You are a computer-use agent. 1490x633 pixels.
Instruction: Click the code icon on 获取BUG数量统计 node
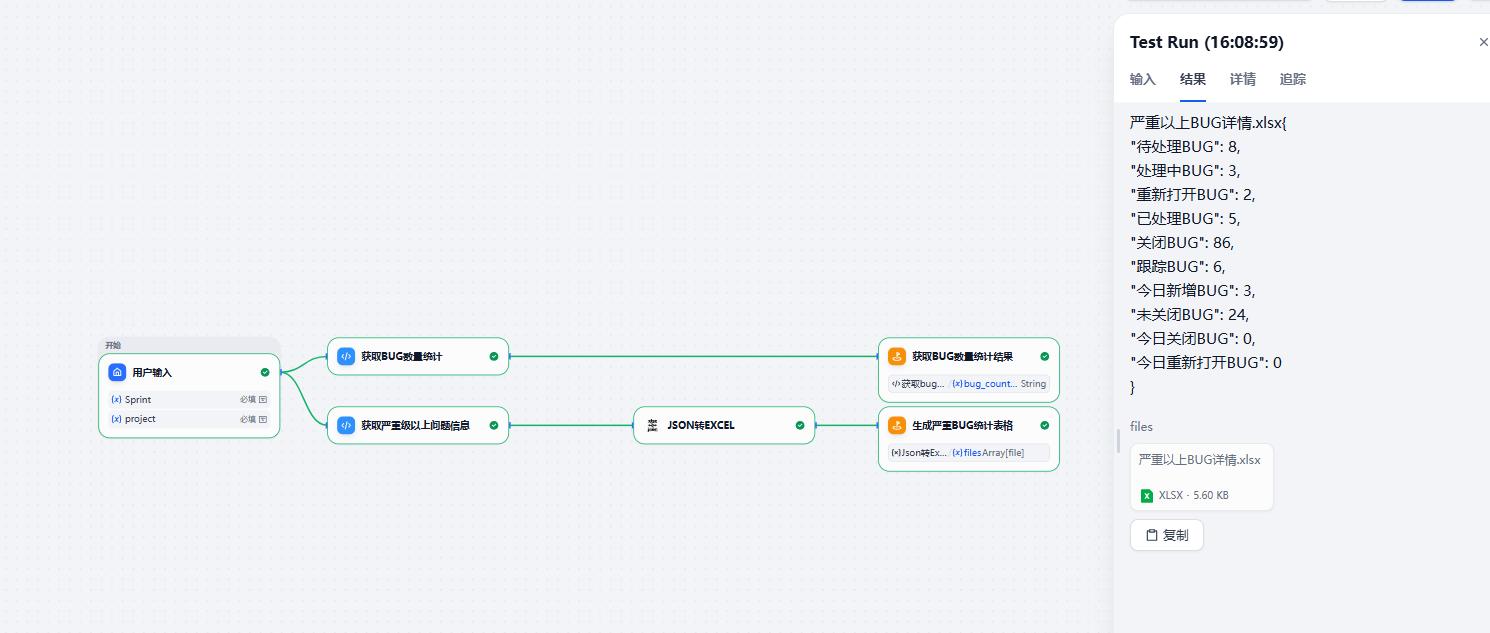346,356
